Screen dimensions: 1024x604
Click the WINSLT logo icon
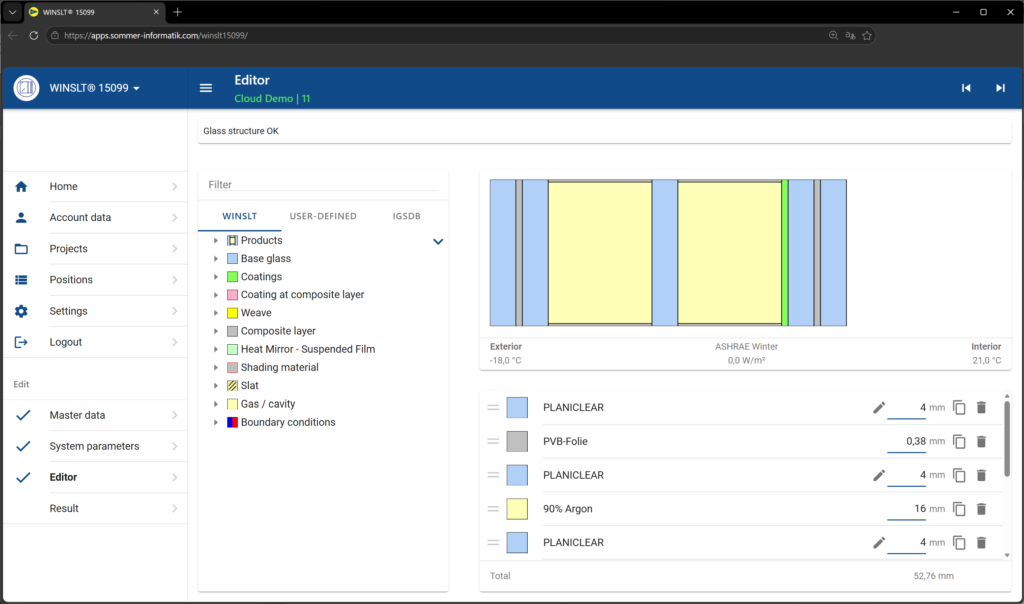[x=26, y=88]
